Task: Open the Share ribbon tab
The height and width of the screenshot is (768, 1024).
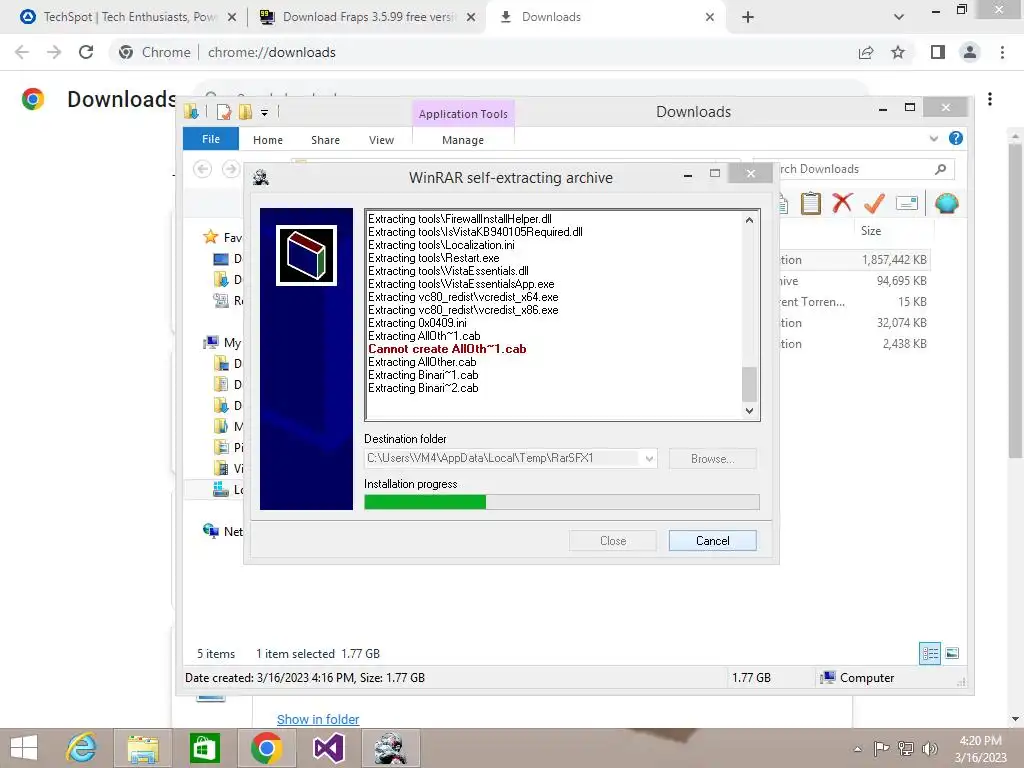Action: click(x=325, y=140)
